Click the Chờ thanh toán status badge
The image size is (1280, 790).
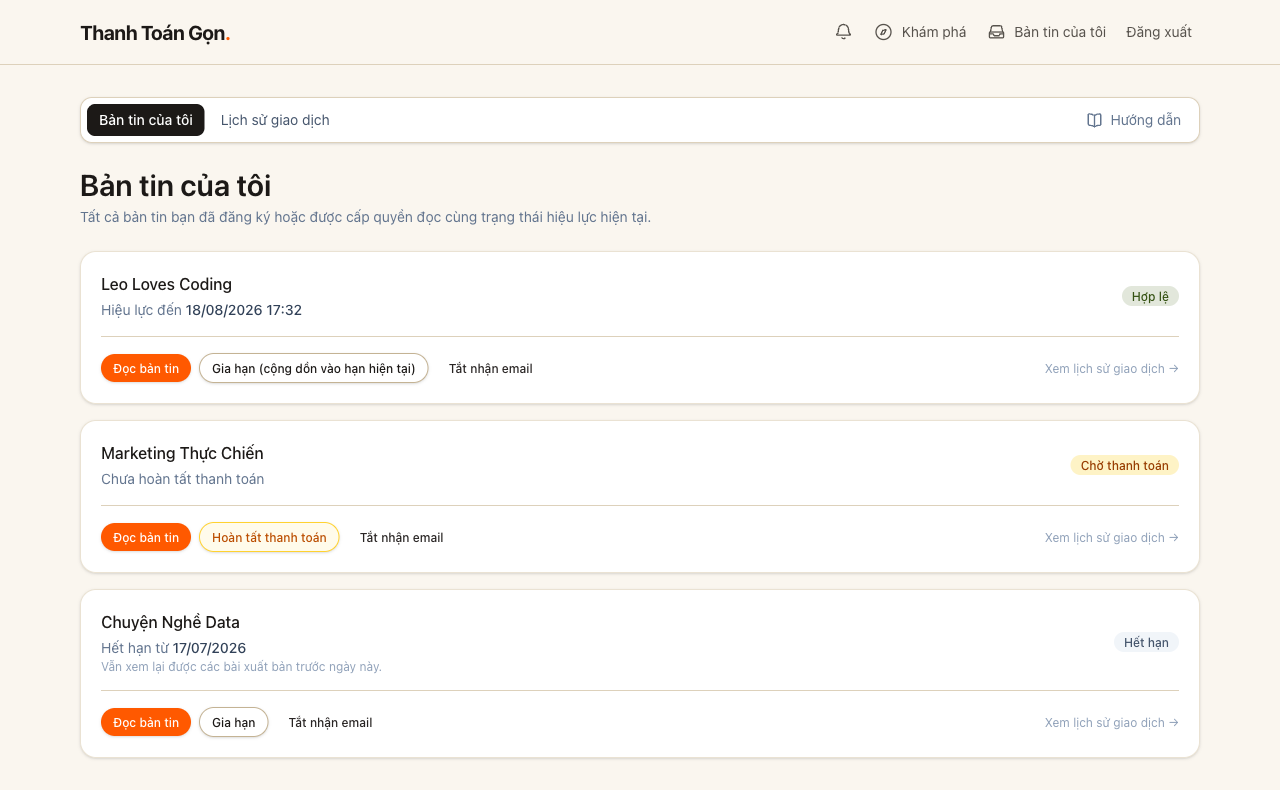(1124, 465)
